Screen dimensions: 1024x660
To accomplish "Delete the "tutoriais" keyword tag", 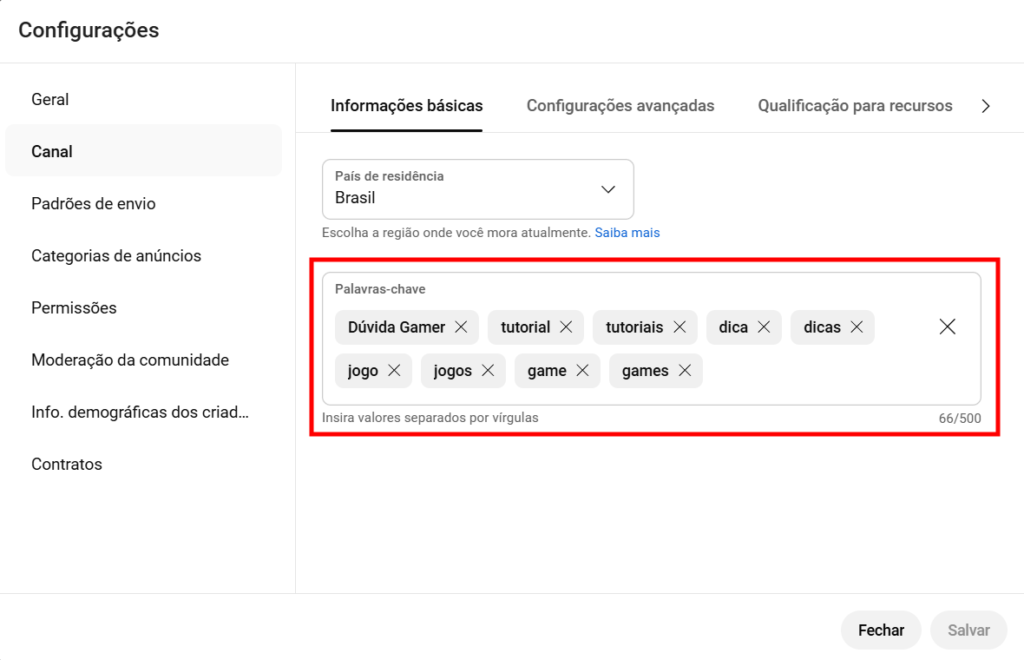I will pos(679,327).
